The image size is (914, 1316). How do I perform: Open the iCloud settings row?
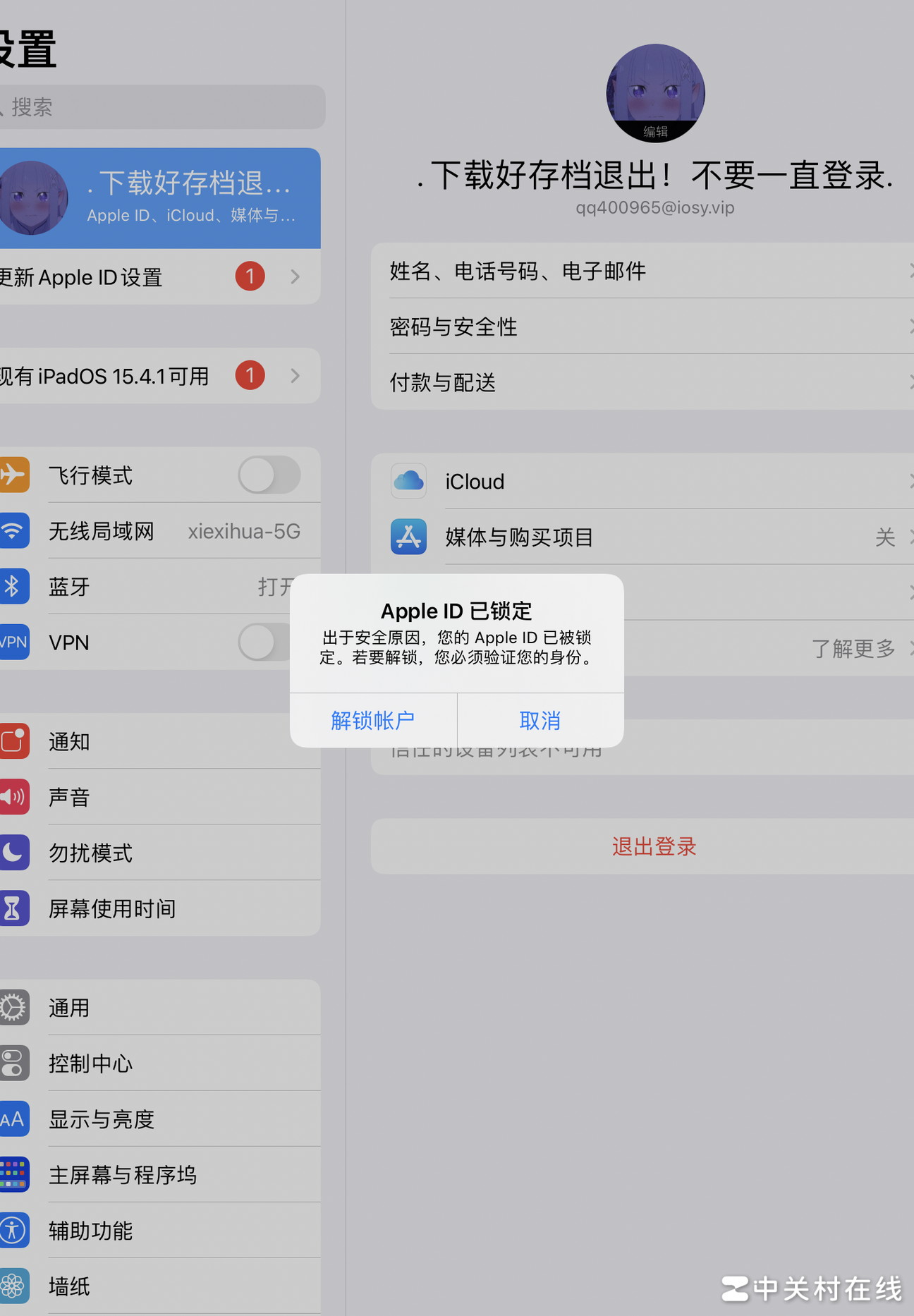click(642, 481)
